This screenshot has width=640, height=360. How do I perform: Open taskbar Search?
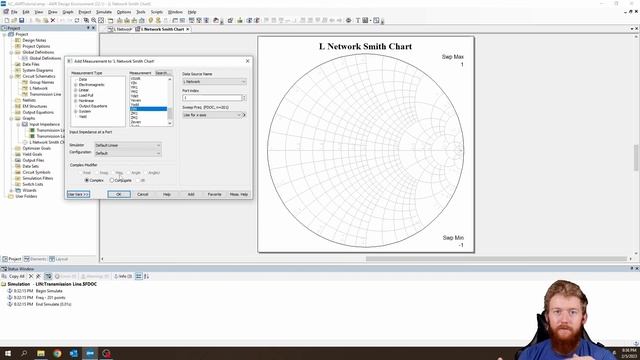(x=24, y=353)
